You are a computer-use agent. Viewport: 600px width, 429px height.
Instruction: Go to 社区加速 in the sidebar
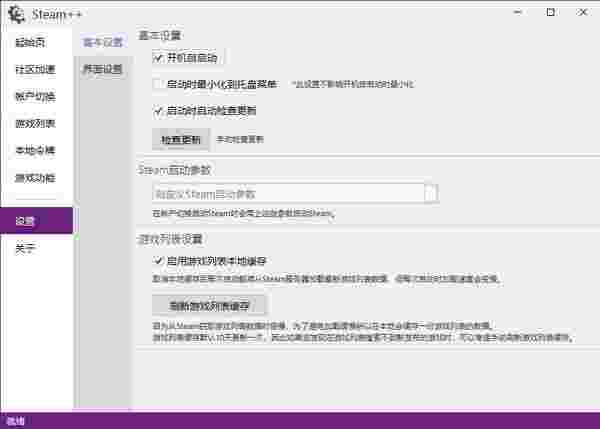[x=35, y=69]
